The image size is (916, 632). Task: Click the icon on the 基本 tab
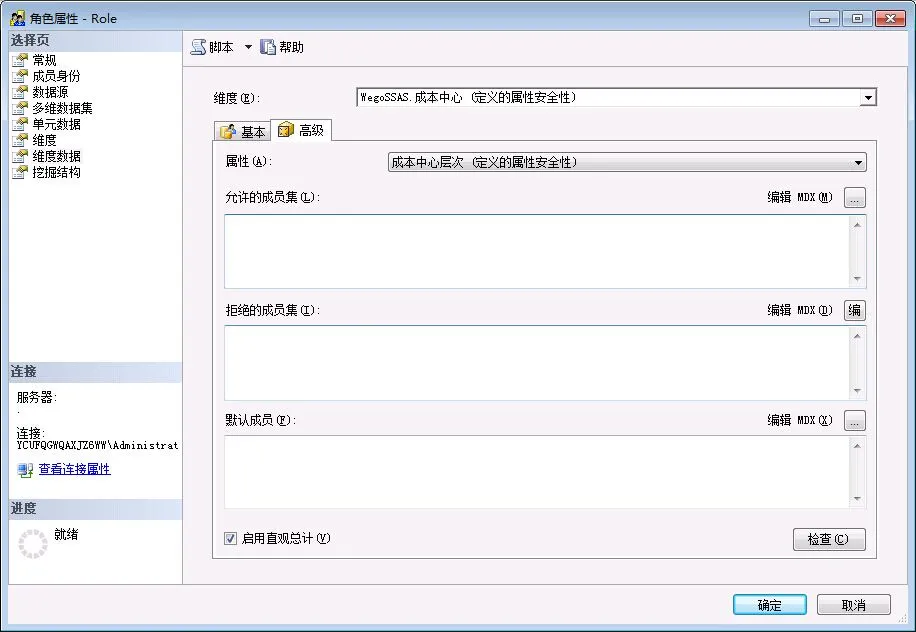click(228, 132)
